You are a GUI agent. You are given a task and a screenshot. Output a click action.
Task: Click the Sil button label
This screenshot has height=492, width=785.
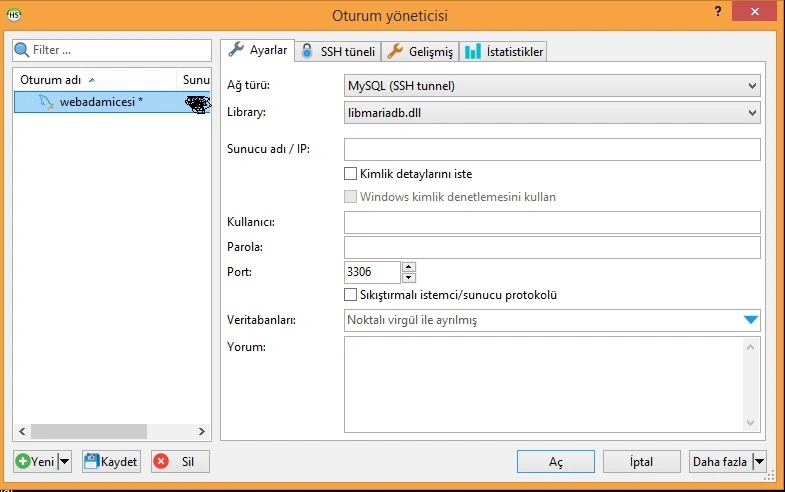pyautogui.click(x=188, y=461)
